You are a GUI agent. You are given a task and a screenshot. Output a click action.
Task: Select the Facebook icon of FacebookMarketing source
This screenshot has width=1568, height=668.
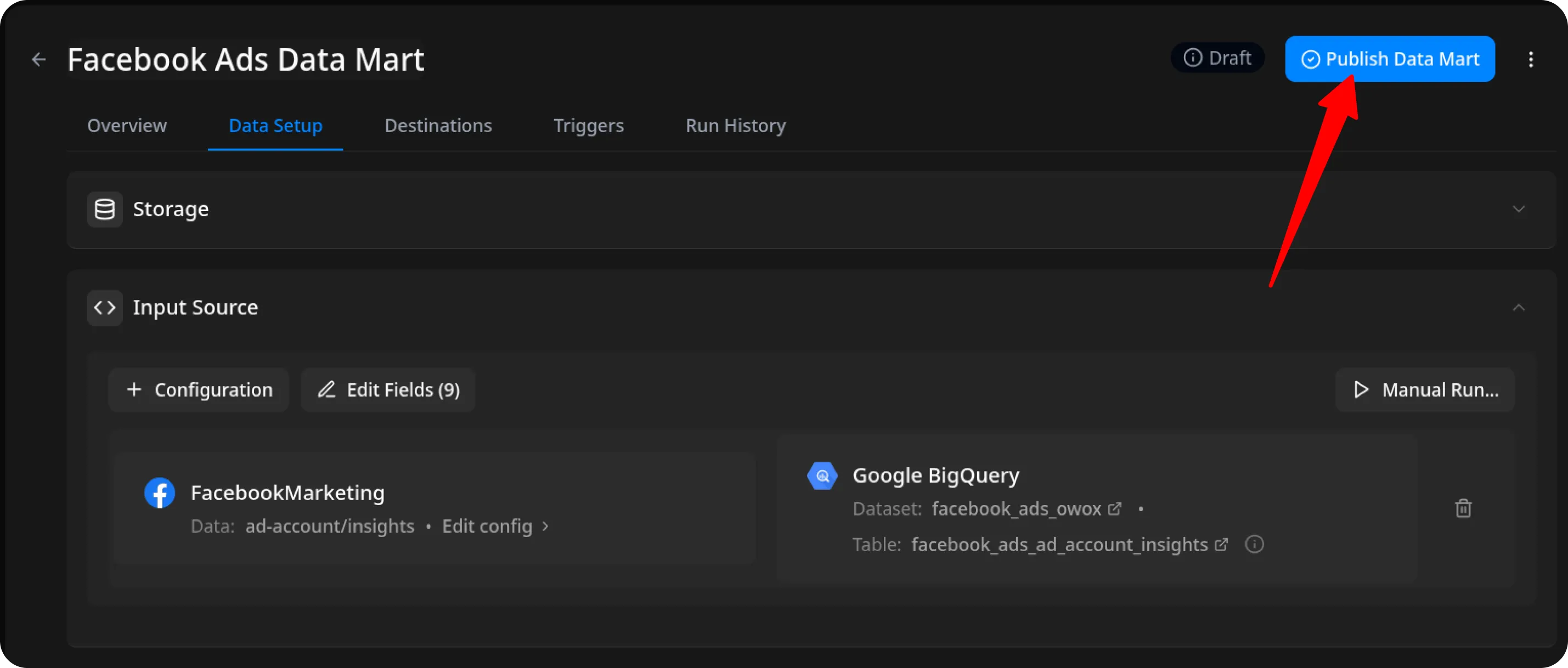pyautogui.click(x=160, y=493)
